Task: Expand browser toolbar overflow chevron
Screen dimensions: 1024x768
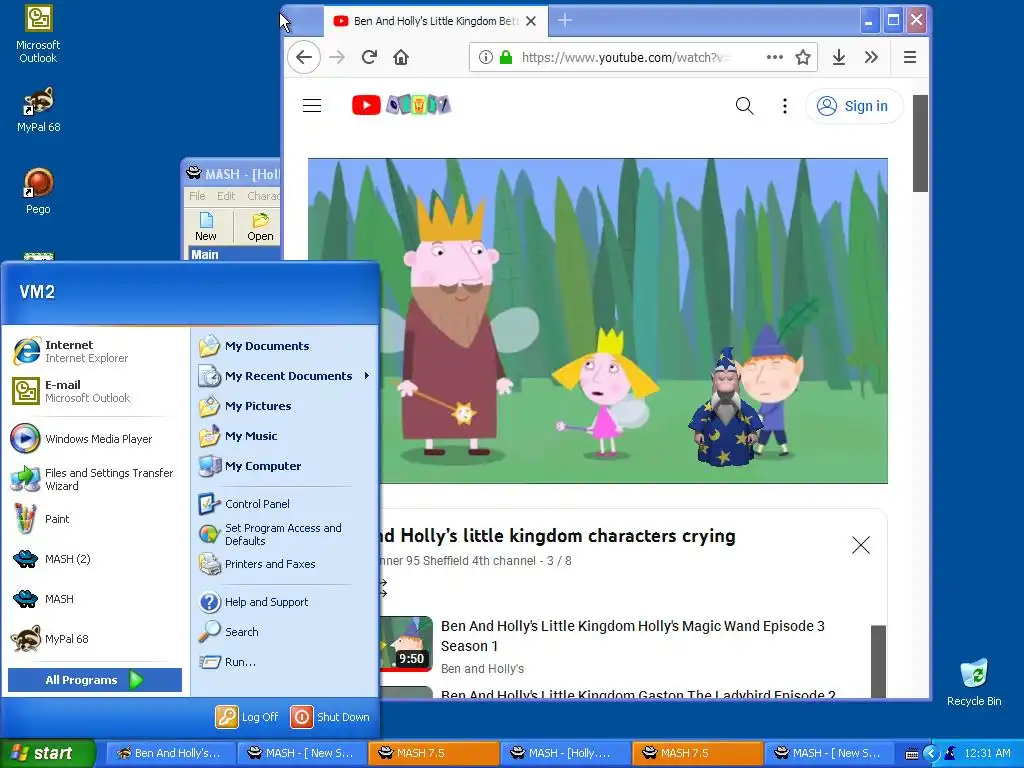Action: pos(871,57)
